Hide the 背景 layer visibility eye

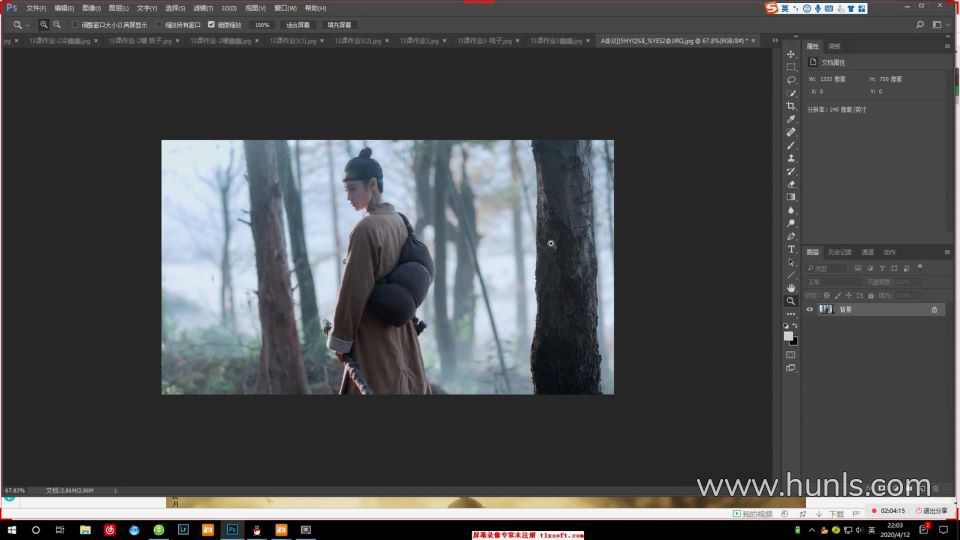810,310
